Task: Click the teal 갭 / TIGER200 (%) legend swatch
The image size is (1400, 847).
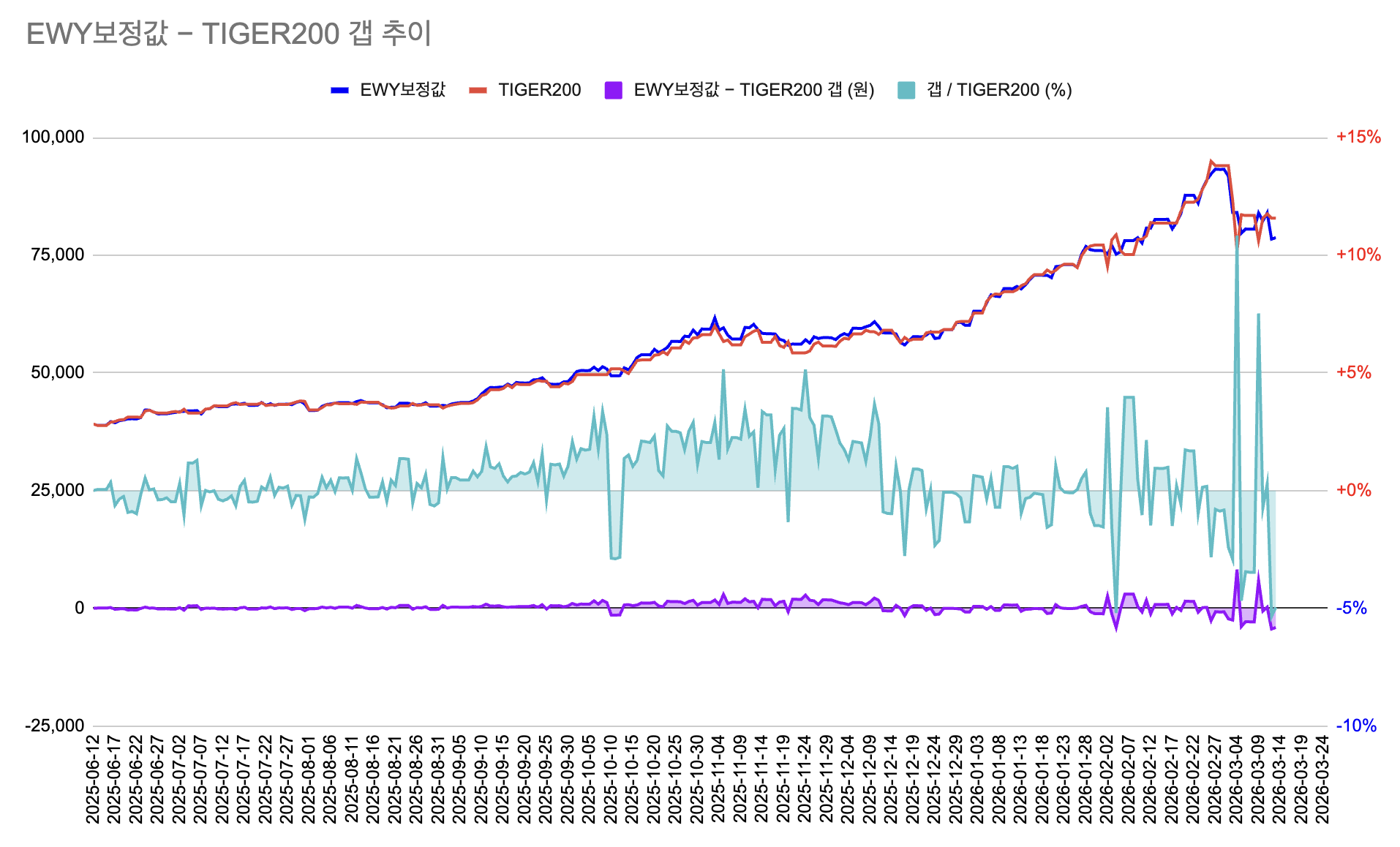Action: point(906,90)
